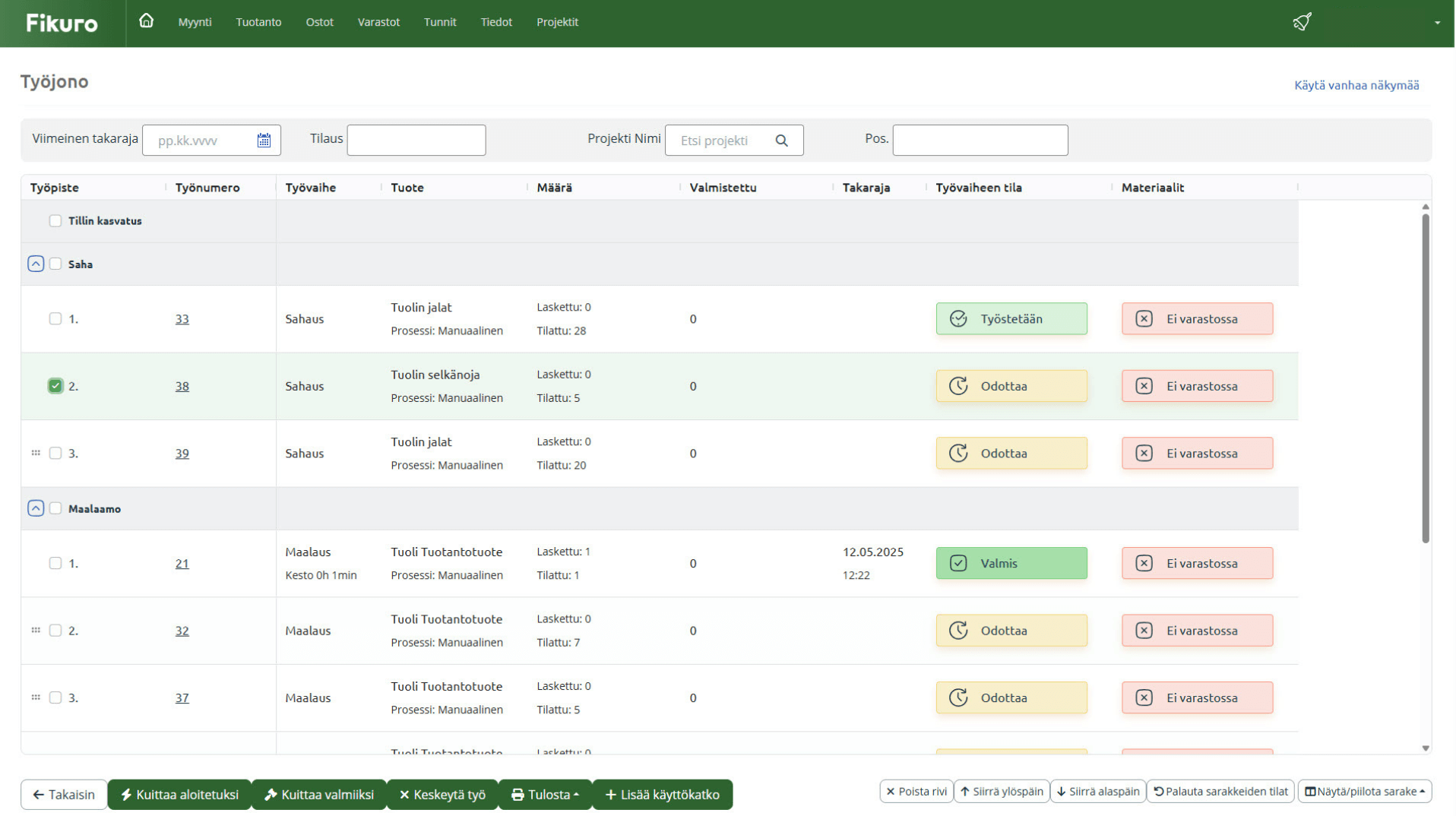Click Kuittaa valmiiksi button
Screen dimensions: 1456x816
click(319, 795)
